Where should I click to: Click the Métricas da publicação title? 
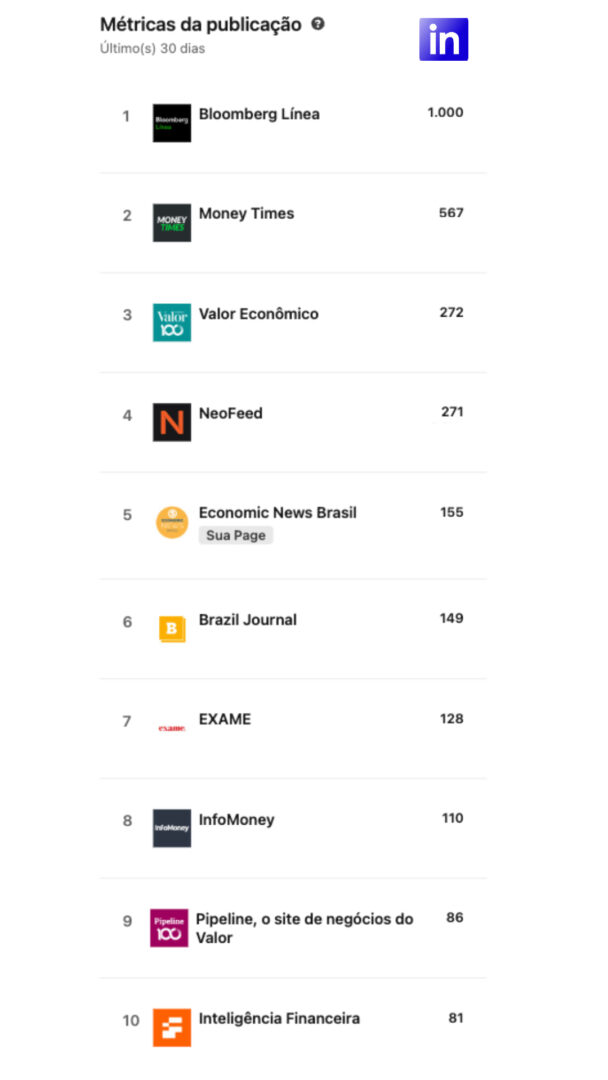tap(200, 24)
